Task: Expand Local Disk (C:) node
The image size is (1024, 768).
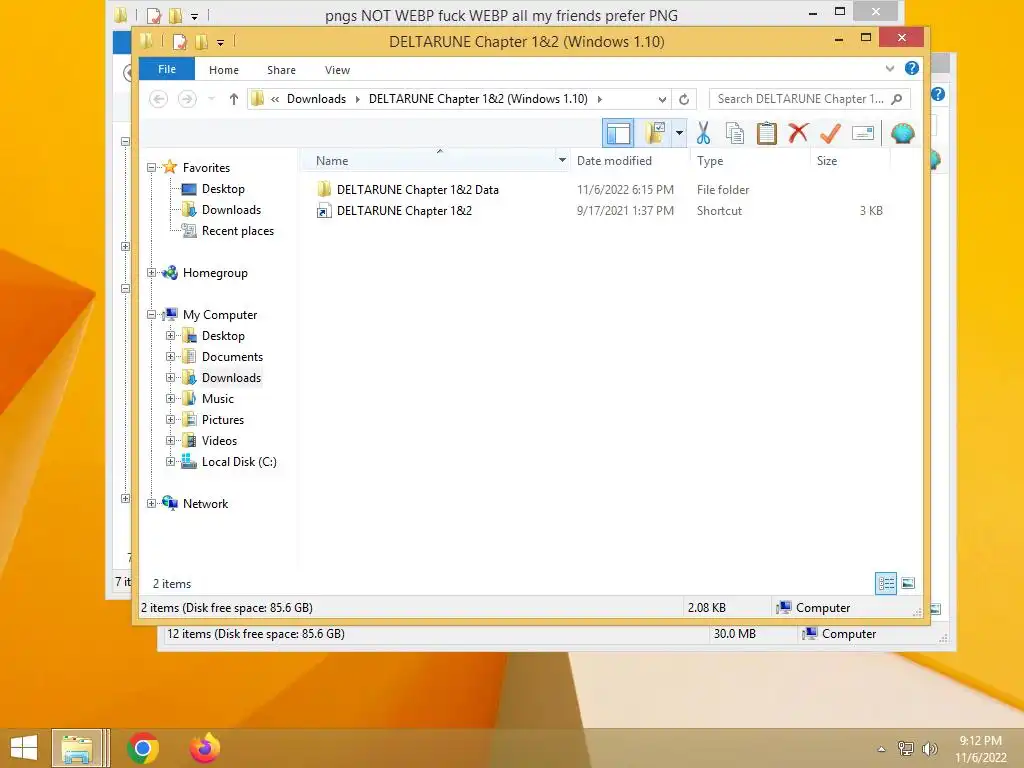Action: [170, 462]
